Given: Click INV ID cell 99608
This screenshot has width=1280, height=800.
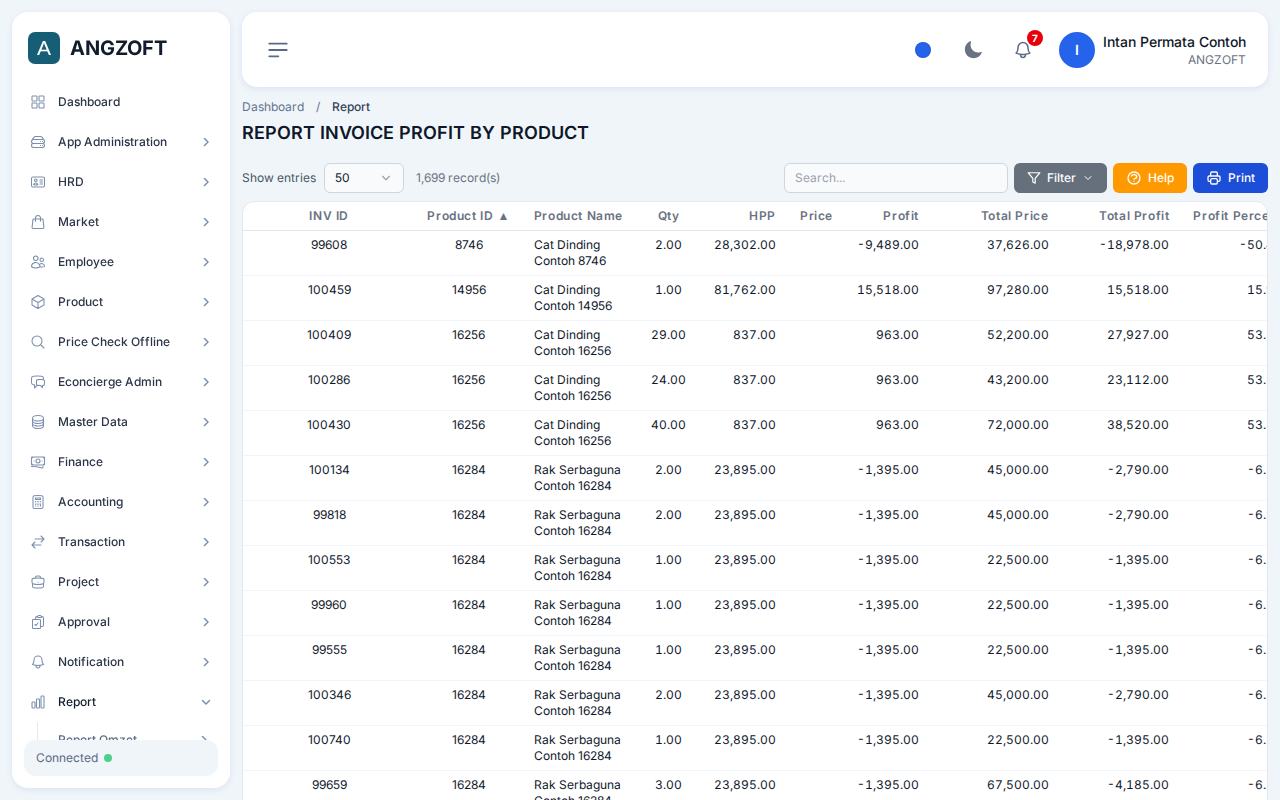Looking at the screenshot, I should pos(329,245).
